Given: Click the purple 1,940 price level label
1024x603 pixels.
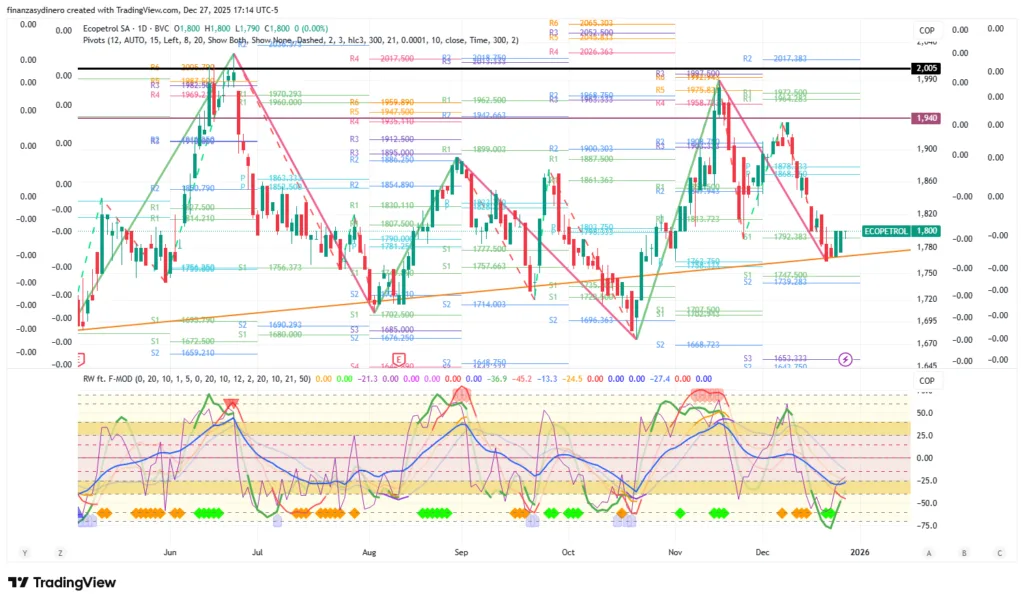Looking at the screenshot, I should coord(926,118).
